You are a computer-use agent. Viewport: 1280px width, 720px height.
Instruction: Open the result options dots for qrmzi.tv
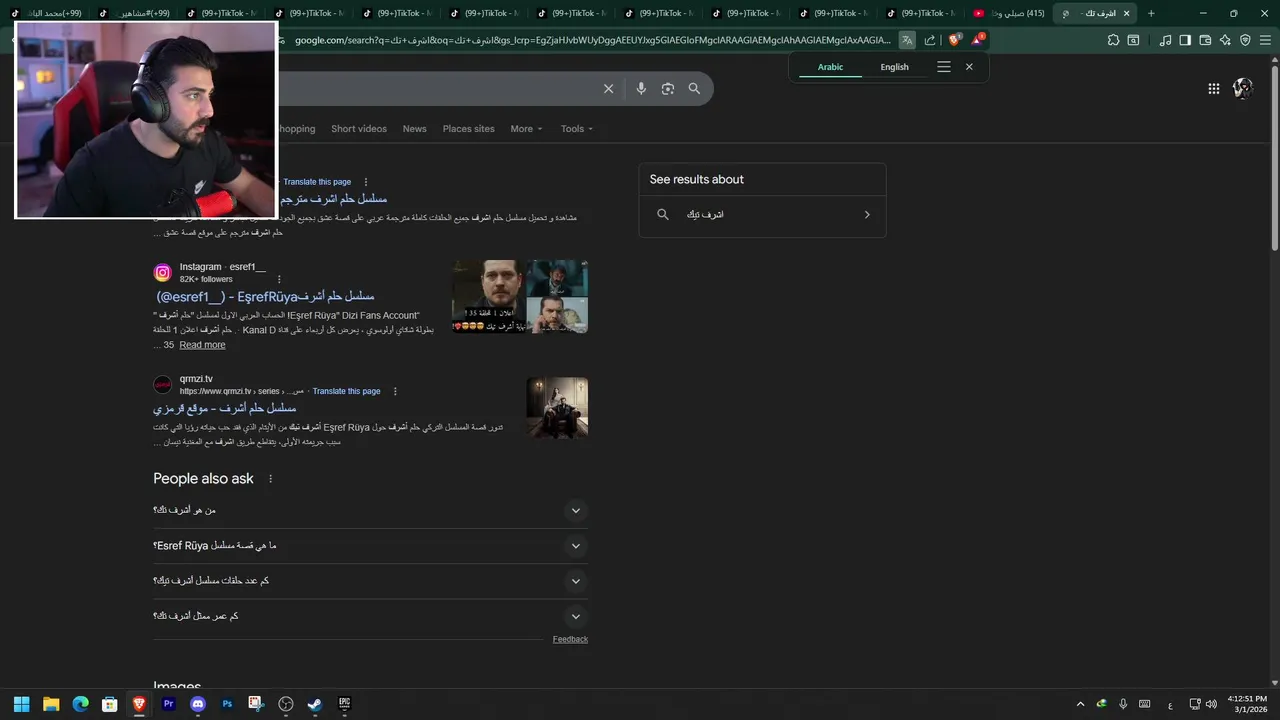pyautogui.click(x=395, y=391)
